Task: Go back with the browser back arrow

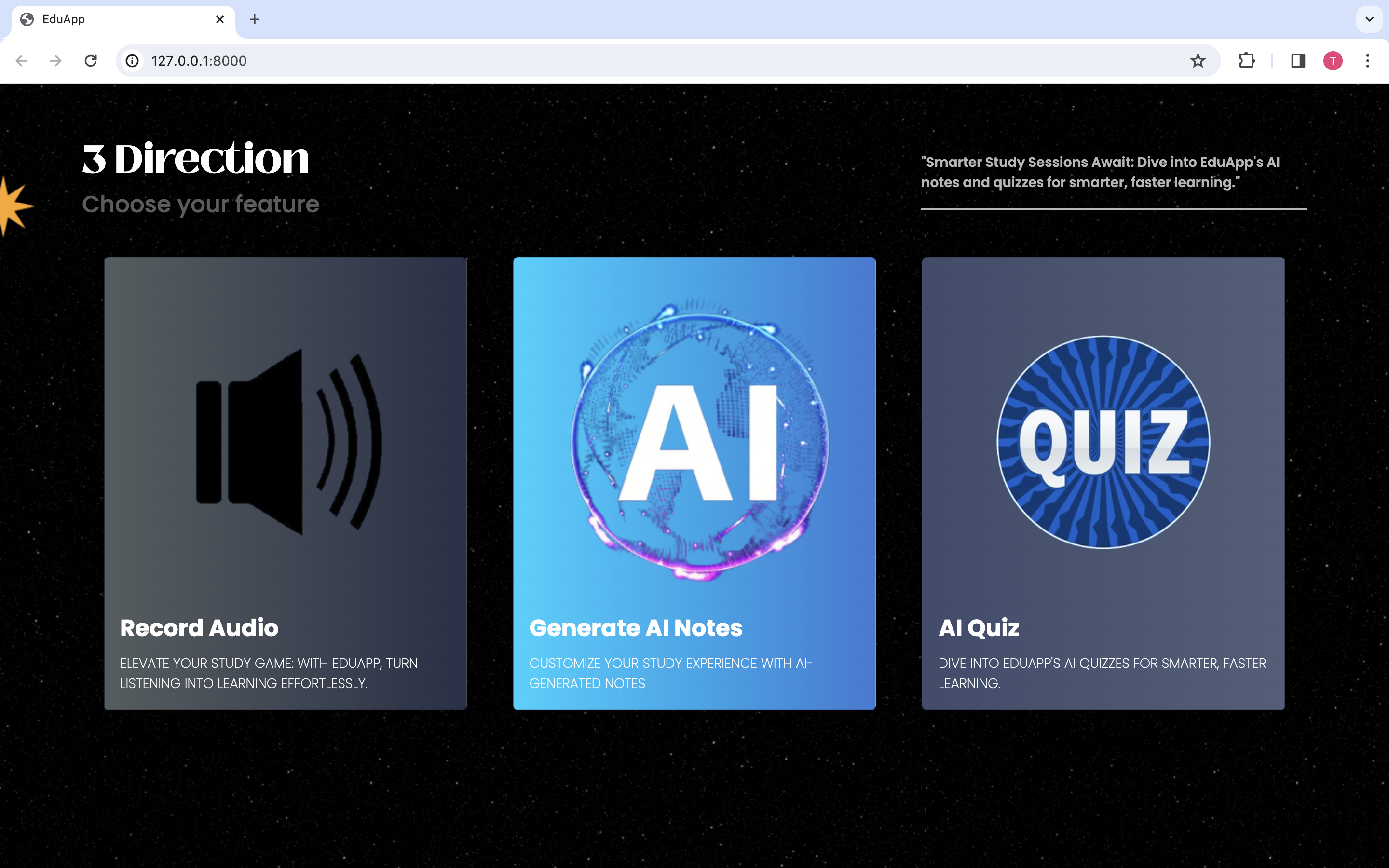Action: [x=22, y=61]
